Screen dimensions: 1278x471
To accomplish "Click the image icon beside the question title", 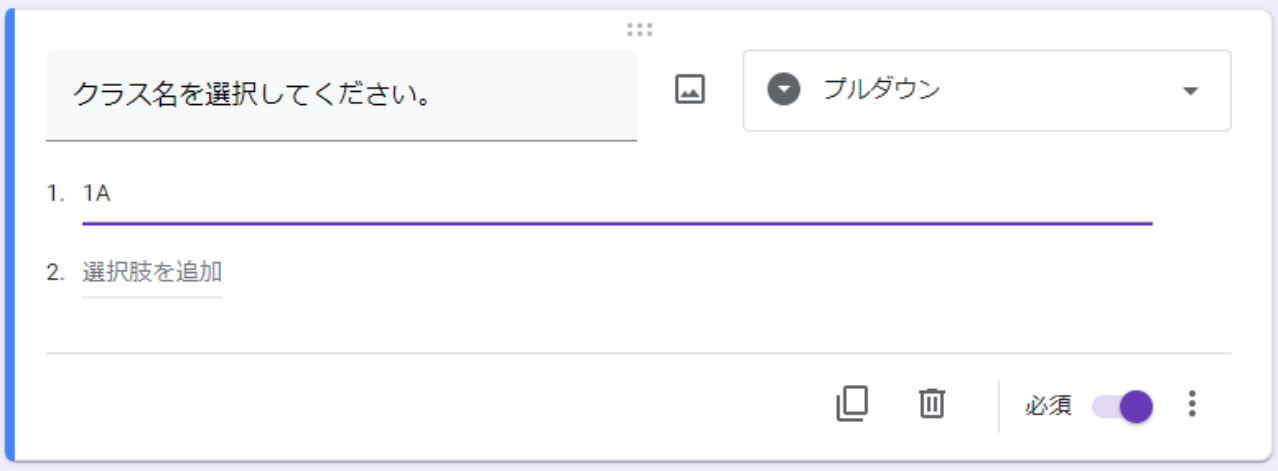I will pos(690,90).
